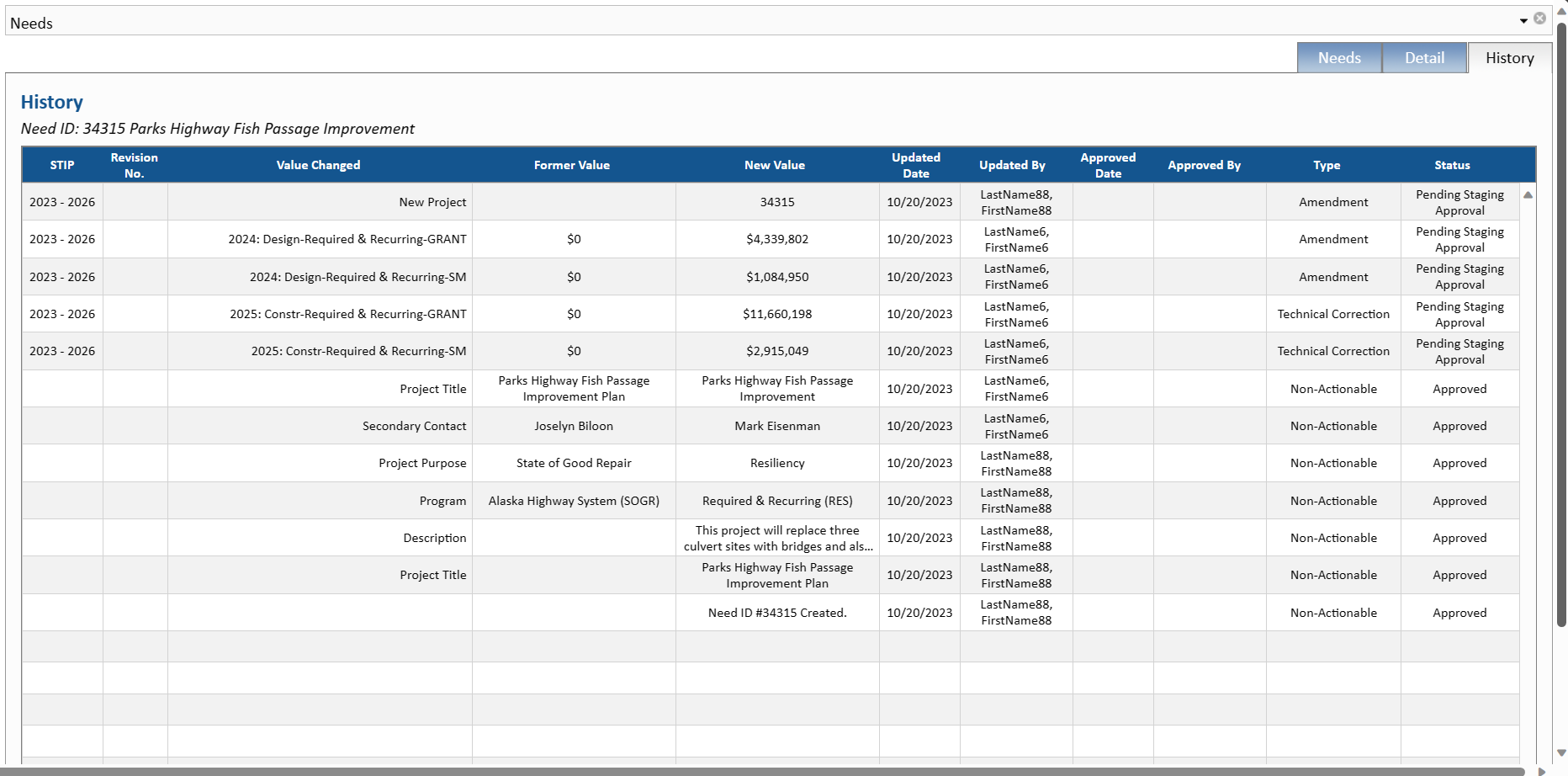Screen dimensions: 1568x776
Task: Sort by the Value Changed column header
Action: 319,165
